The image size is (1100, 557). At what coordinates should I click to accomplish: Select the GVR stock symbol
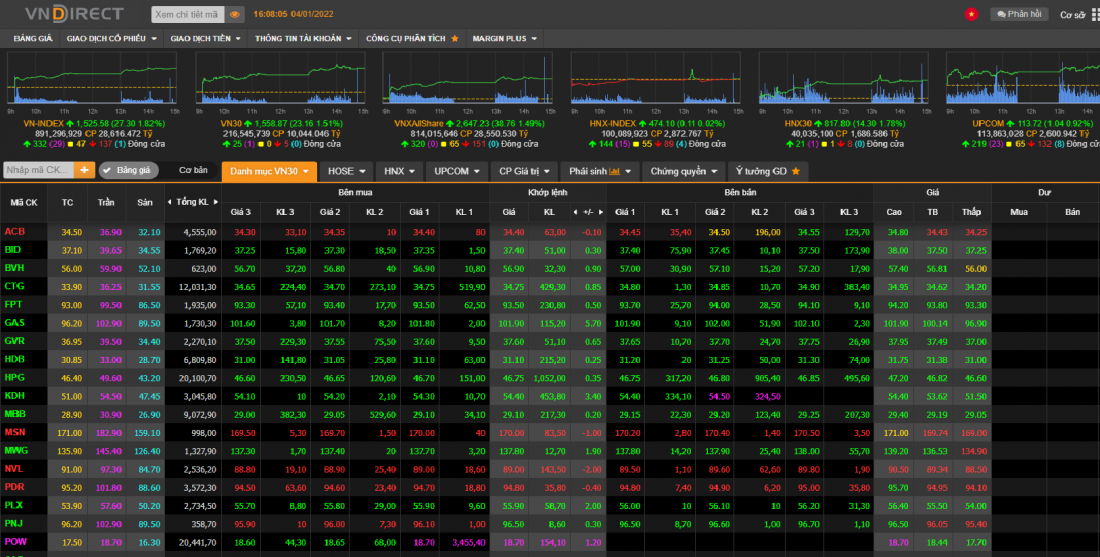coord(15,341)
